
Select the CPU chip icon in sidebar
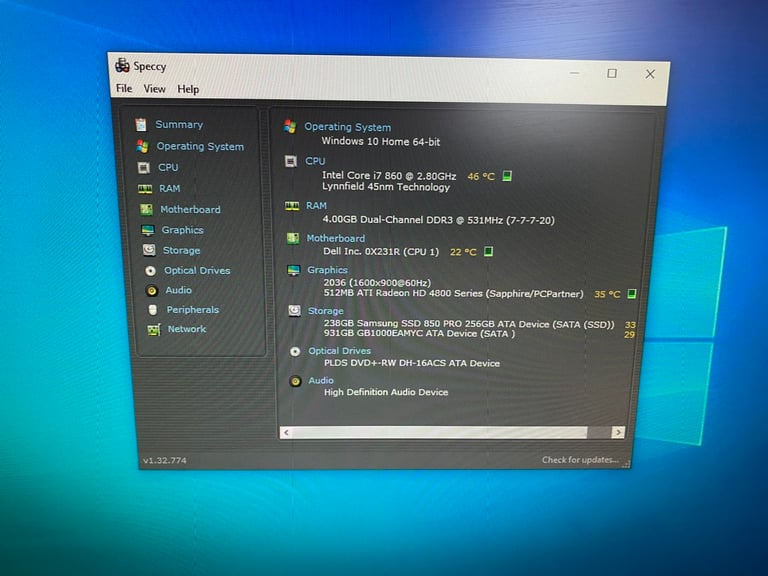tap(144, 168)
